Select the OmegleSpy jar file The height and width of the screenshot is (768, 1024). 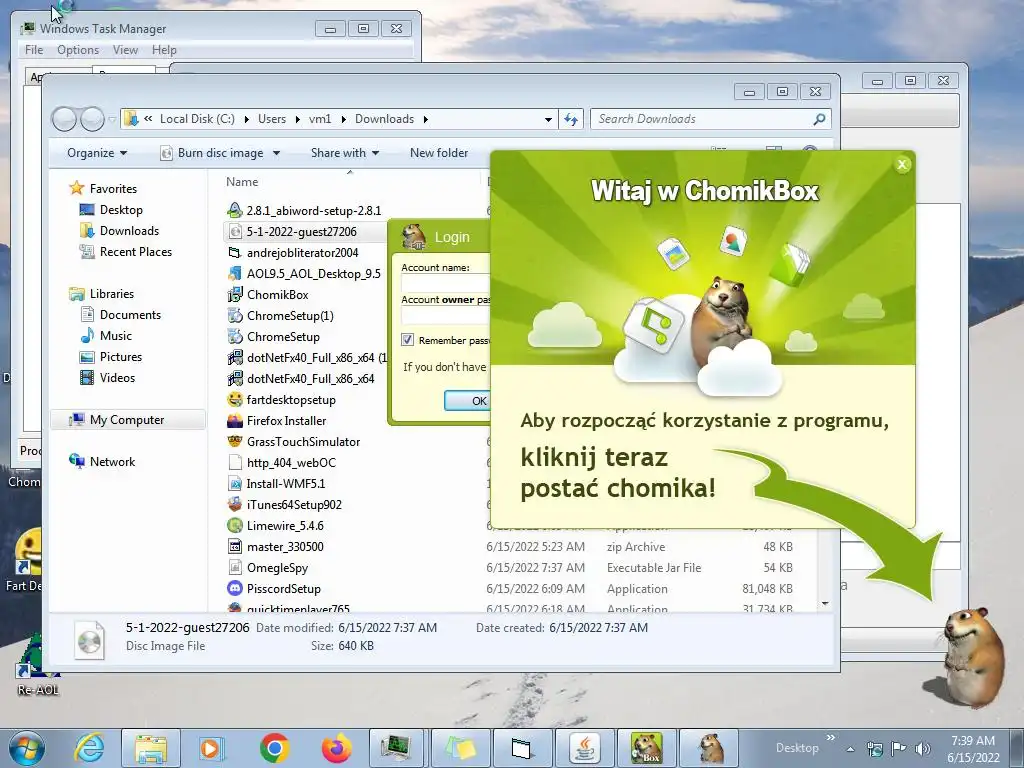coord(277,568)
